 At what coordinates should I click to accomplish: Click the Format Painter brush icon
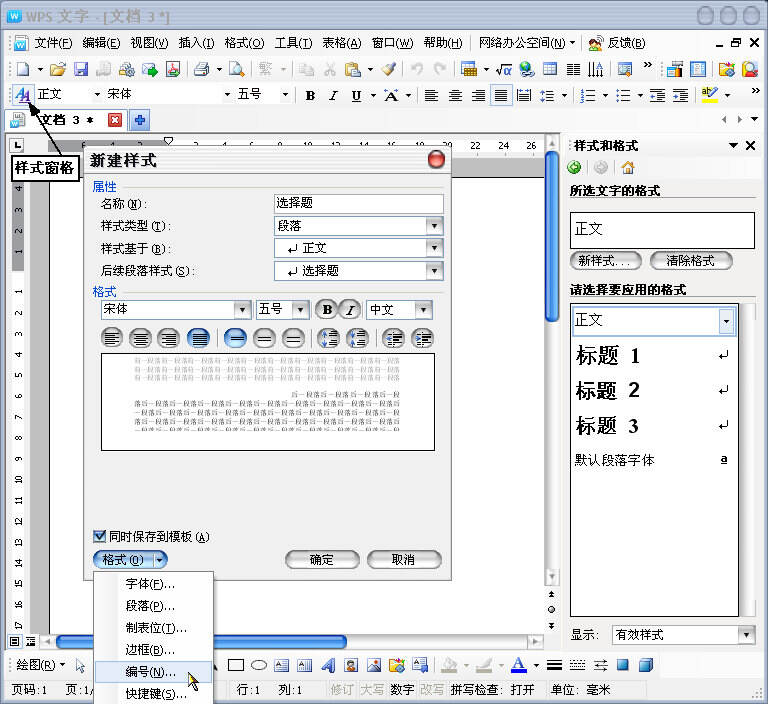[389, 69]
